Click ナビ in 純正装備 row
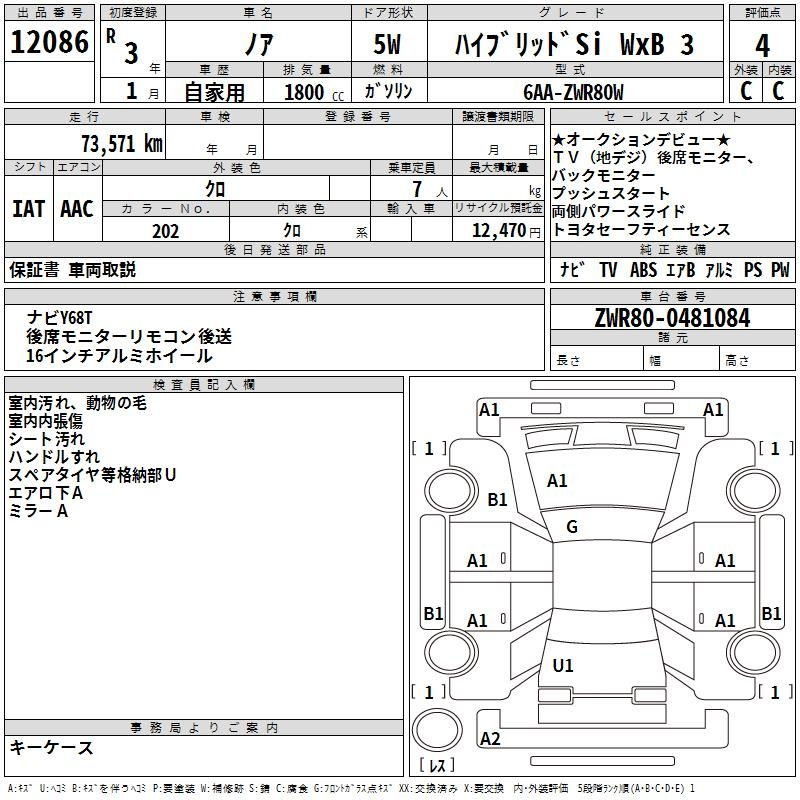Screen dimensions: 800x800 click(x=571, y=269)
